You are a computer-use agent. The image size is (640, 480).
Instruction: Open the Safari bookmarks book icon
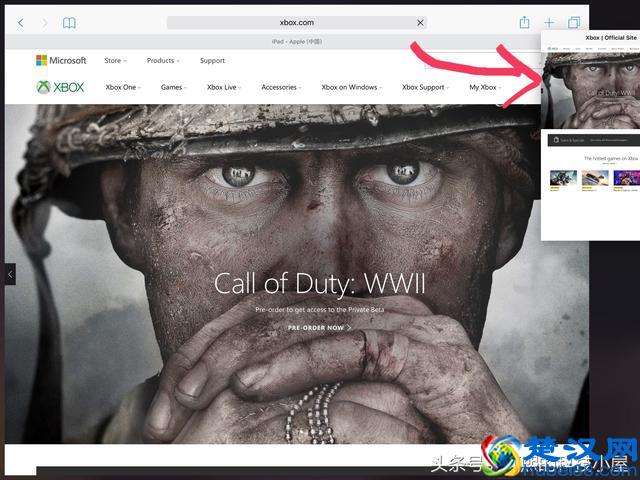(x=69, y=22)
